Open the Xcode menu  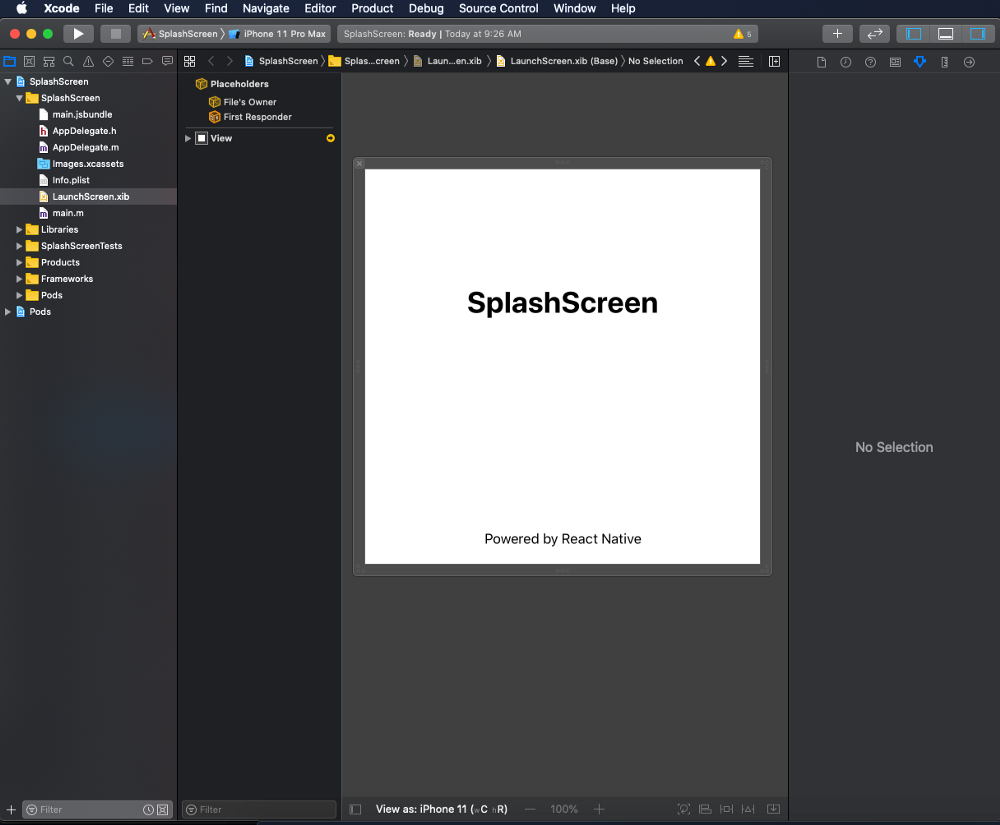(61, 8)
